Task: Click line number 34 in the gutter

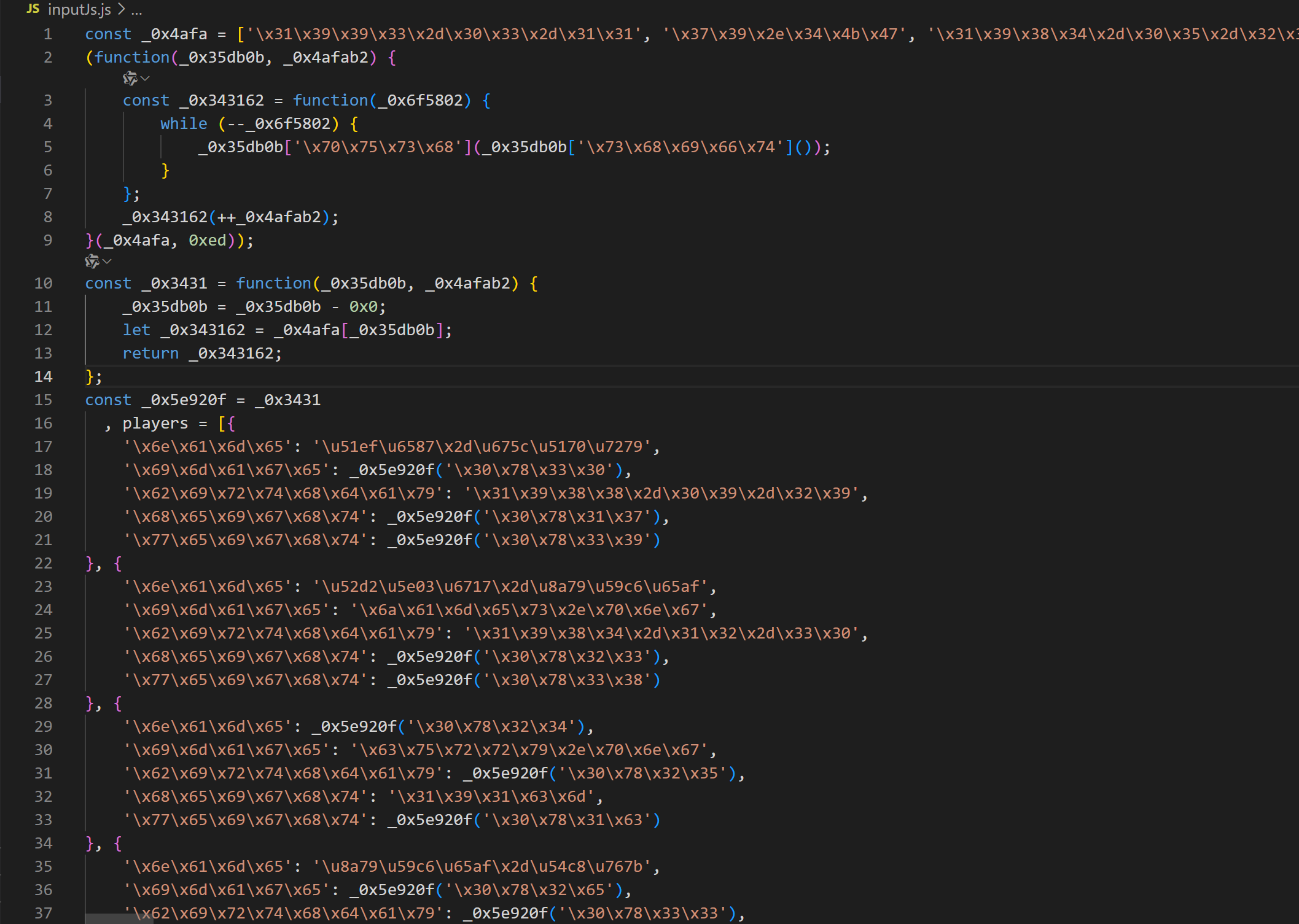Action: tap(43, 843)
